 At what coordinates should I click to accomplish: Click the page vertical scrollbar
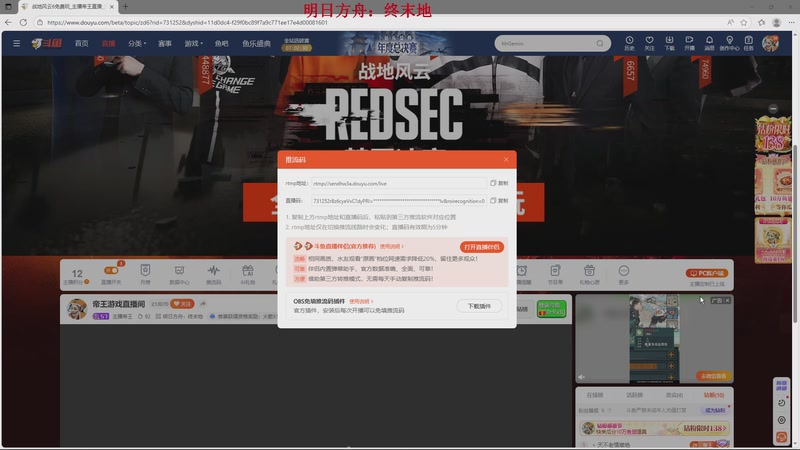(x=796, y=234)
